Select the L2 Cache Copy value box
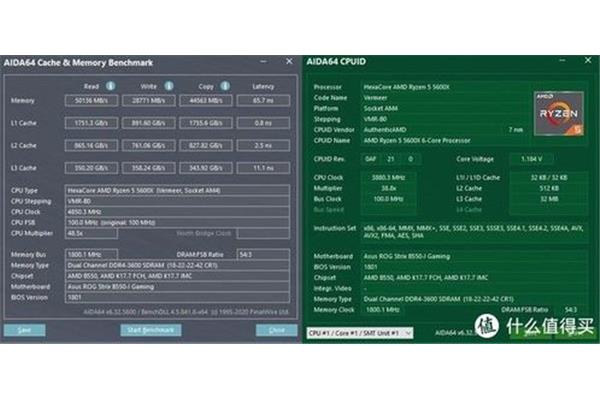 coord(206,145)
